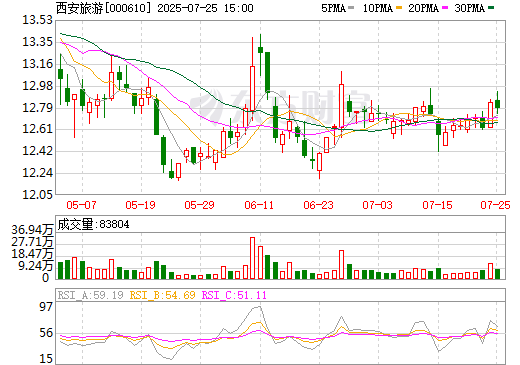Click the RSI_A:59.19 indicator label
Viewport: 520px width, 365px height.
[90, 295]
